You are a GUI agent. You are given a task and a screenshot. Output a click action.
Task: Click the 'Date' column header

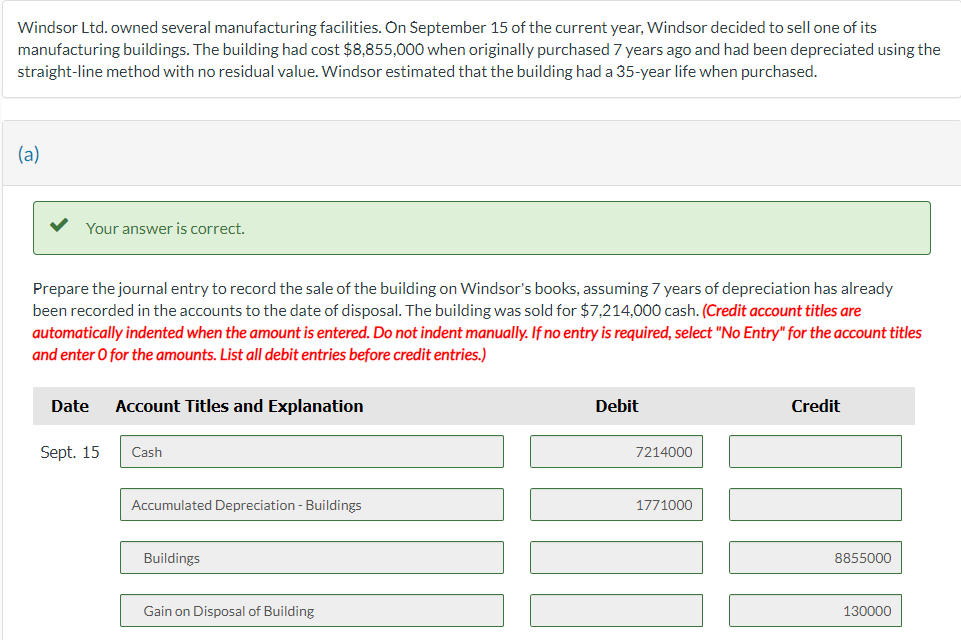70,406
